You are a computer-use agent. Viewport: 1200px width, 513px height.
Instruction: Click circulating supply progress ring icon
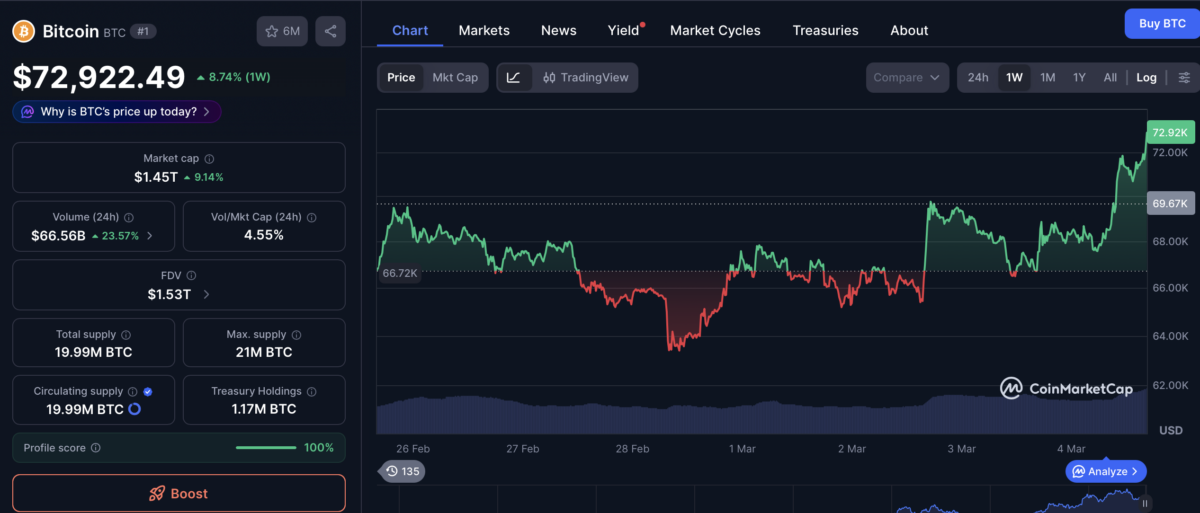134,409
